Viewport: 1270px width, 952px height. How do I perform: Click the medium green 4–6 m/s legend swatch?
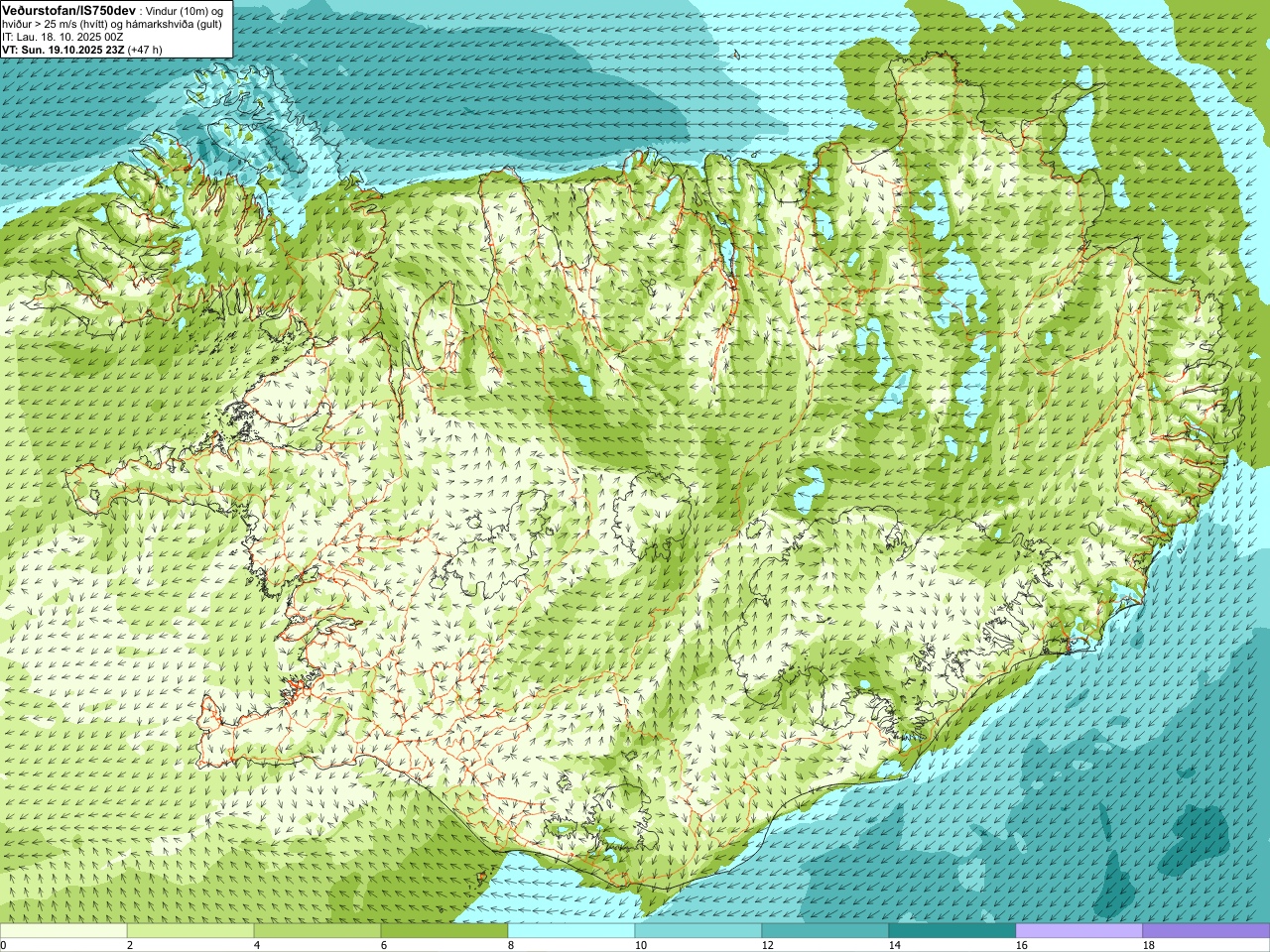(317, 931)
